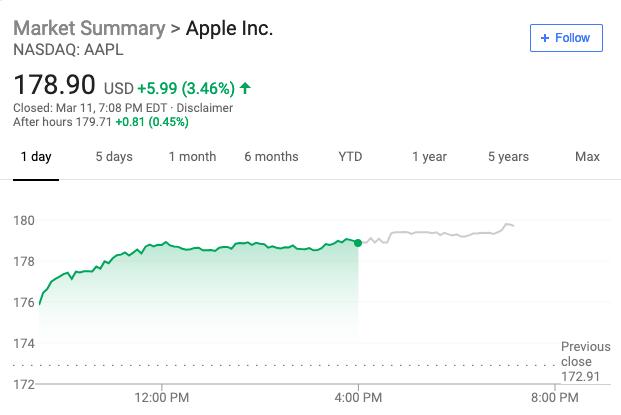Open the Disclaimer link
621x415 pixels.
click(x=204, y=108)
